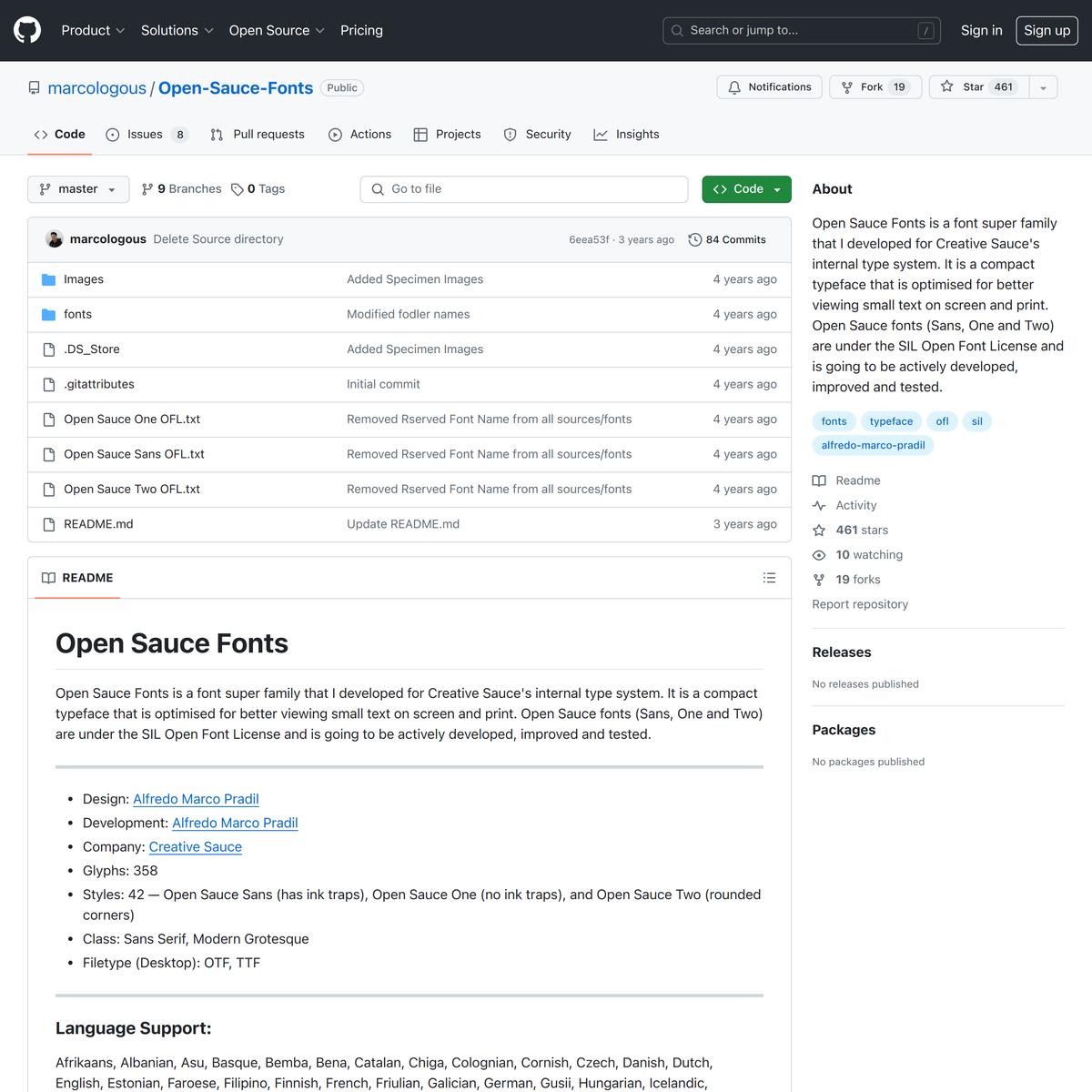Viewport: 1092px width, 1092px height.
Task: Click marcologous avatar in commit row
Action: point(54,239)
